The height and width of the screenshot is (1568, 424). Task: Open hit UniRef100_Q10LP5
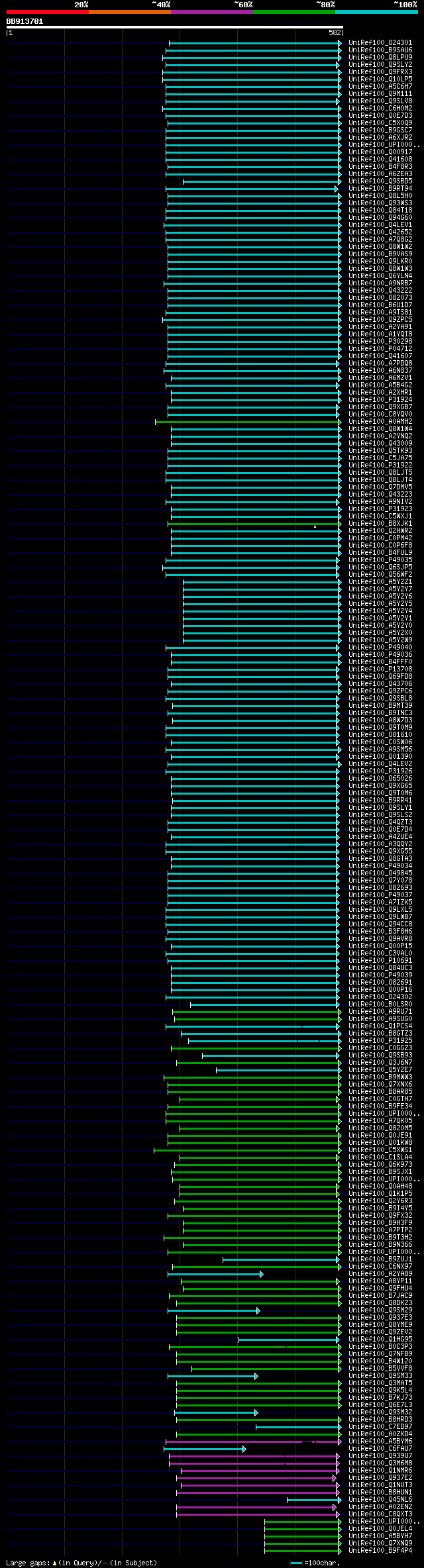380,79
